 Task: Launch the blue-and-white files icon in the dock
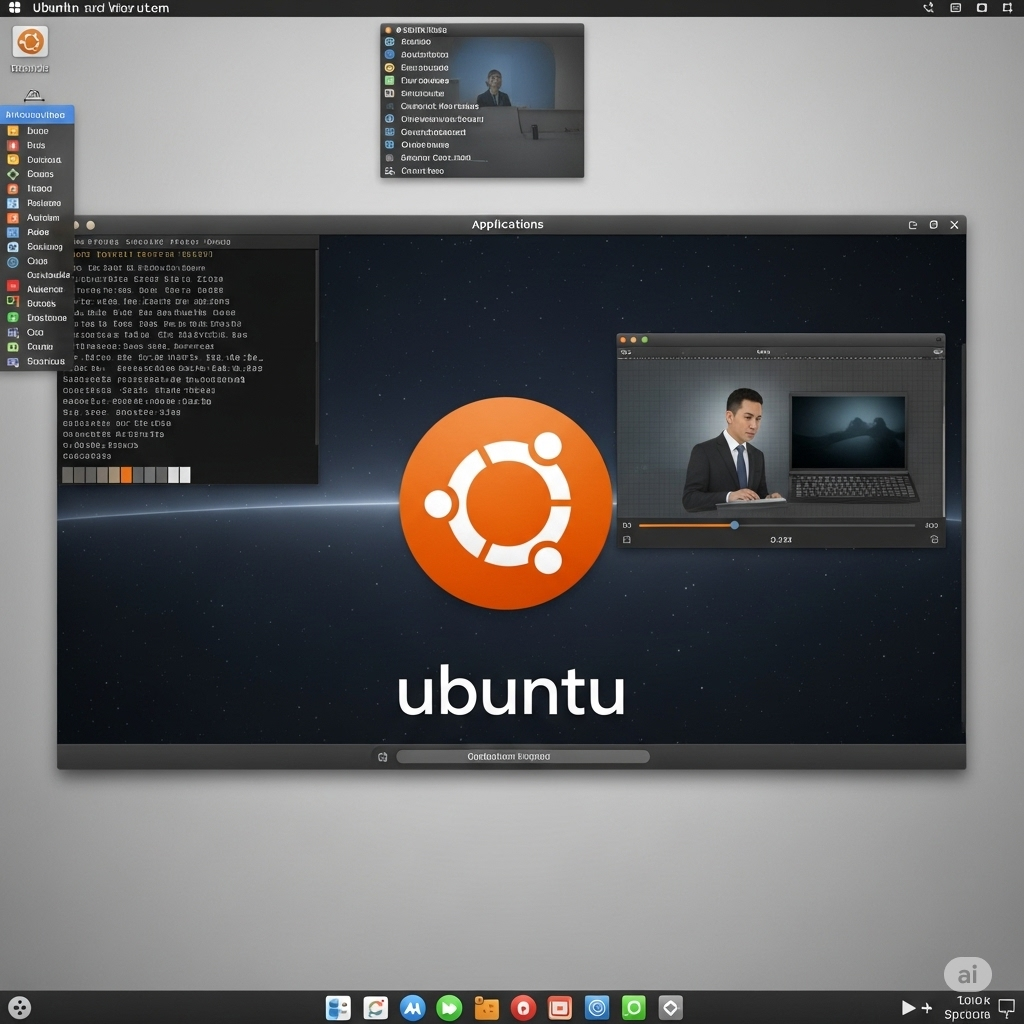click(x=338, y=1008)
